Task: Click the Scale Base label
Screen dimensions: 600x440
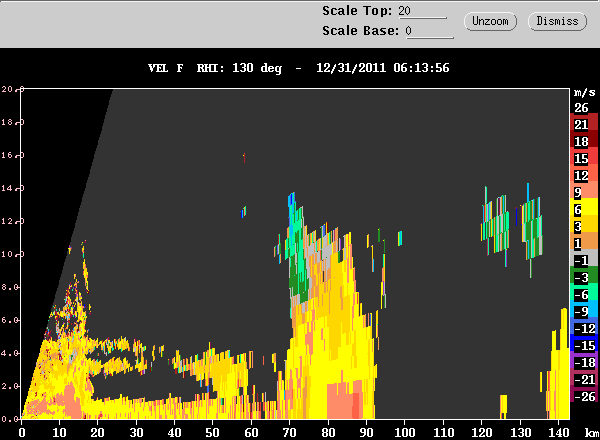Action: pyautogui.click(x=360, y=31)
